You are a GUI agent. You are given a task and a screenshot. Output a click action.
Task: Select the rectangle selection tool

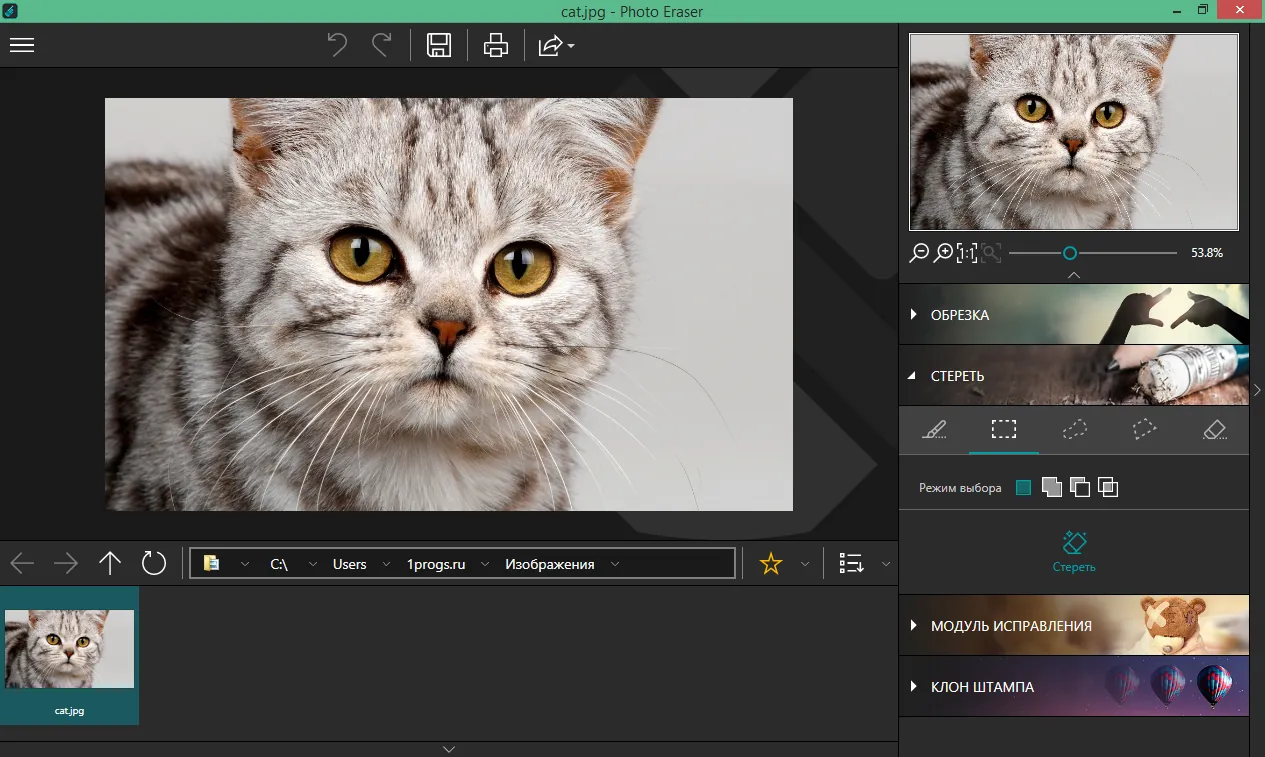coord(1004,430)
